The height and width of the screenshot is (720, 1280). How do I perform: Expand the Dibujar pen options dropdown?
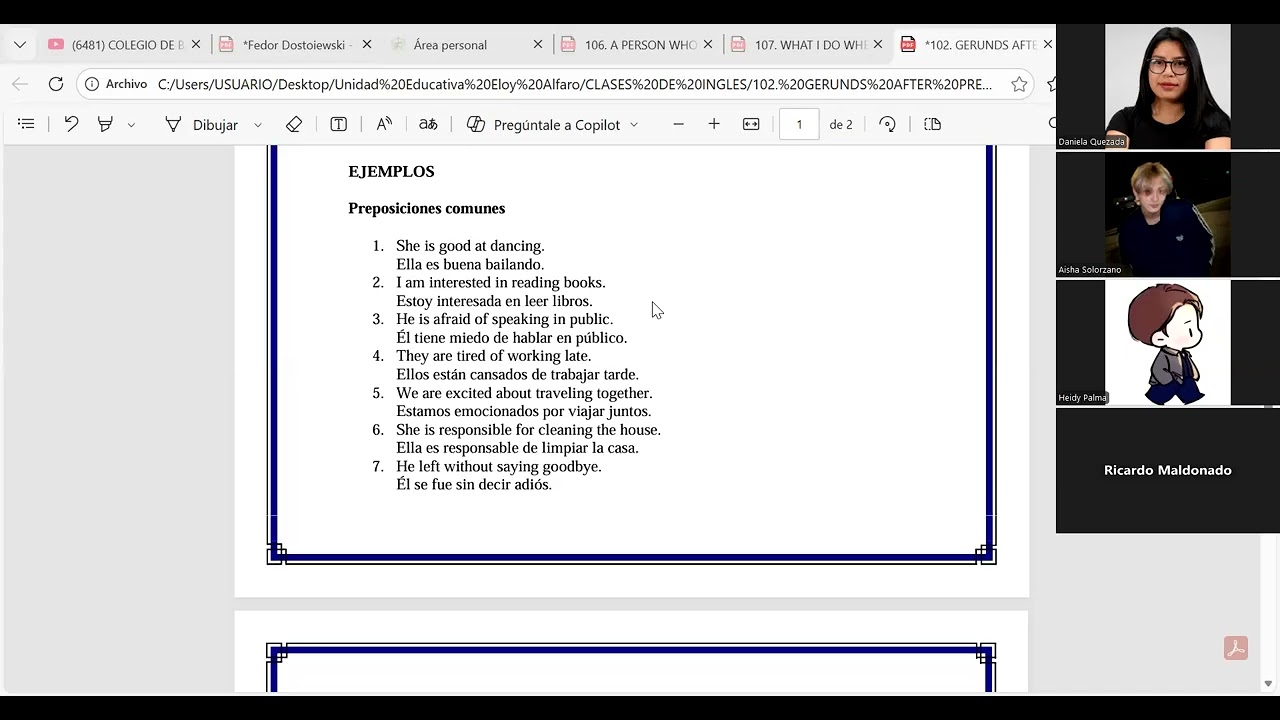(x=257, y=125)
